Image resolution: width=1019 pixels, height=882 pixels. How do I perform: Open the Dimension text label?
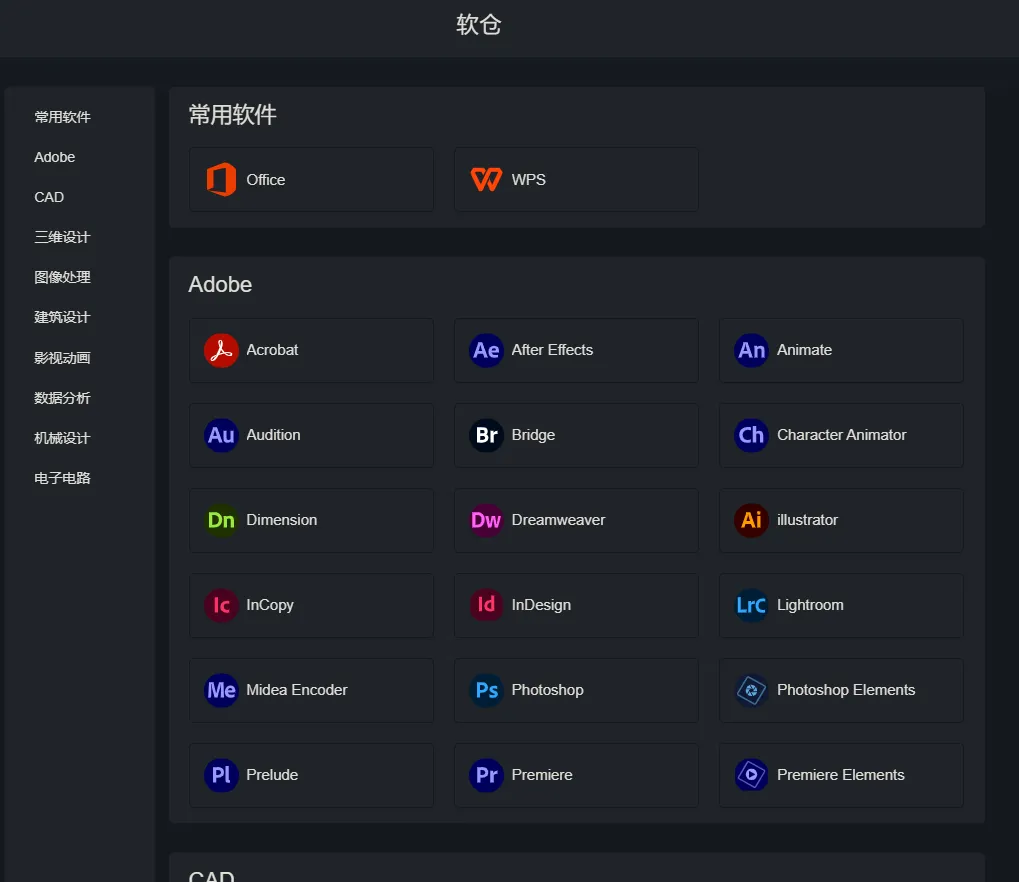pos(282,521)
